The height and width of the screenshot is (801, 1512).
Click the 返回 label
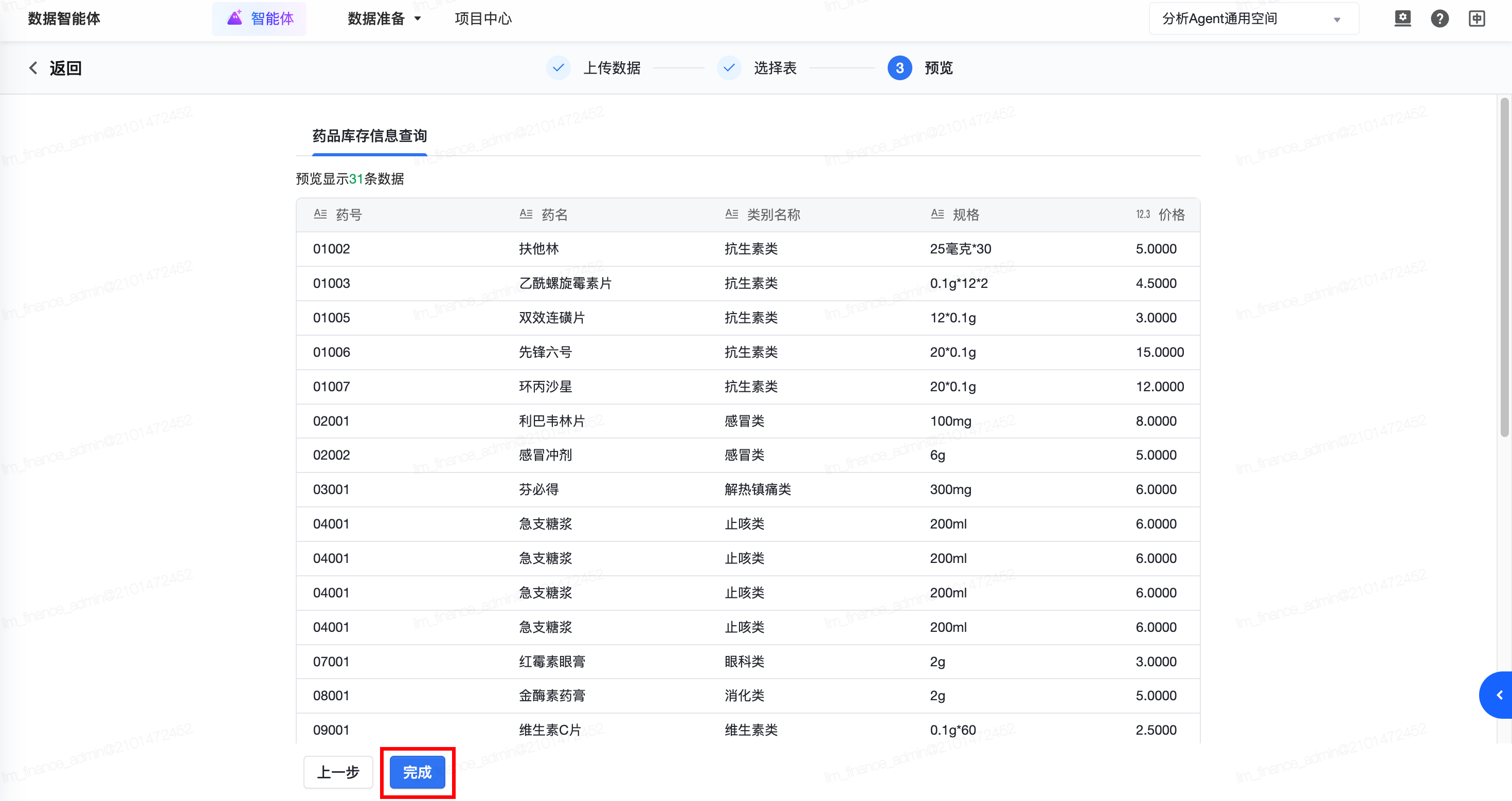(x=65, y=68)
